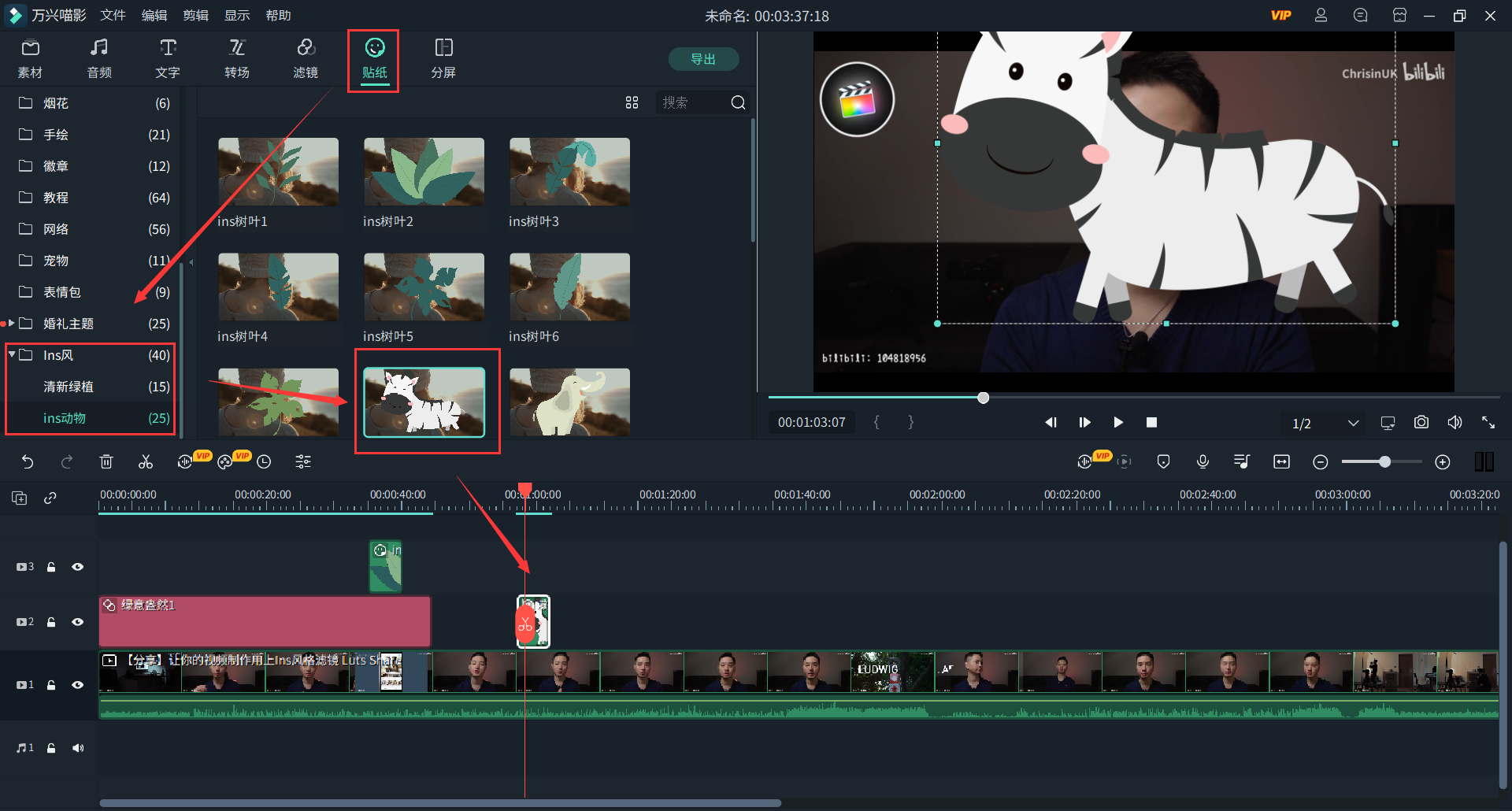The width and height of the screenshot is (1512, 811).
Task: Open the 剪辑 menu
Action: point(195,16)
